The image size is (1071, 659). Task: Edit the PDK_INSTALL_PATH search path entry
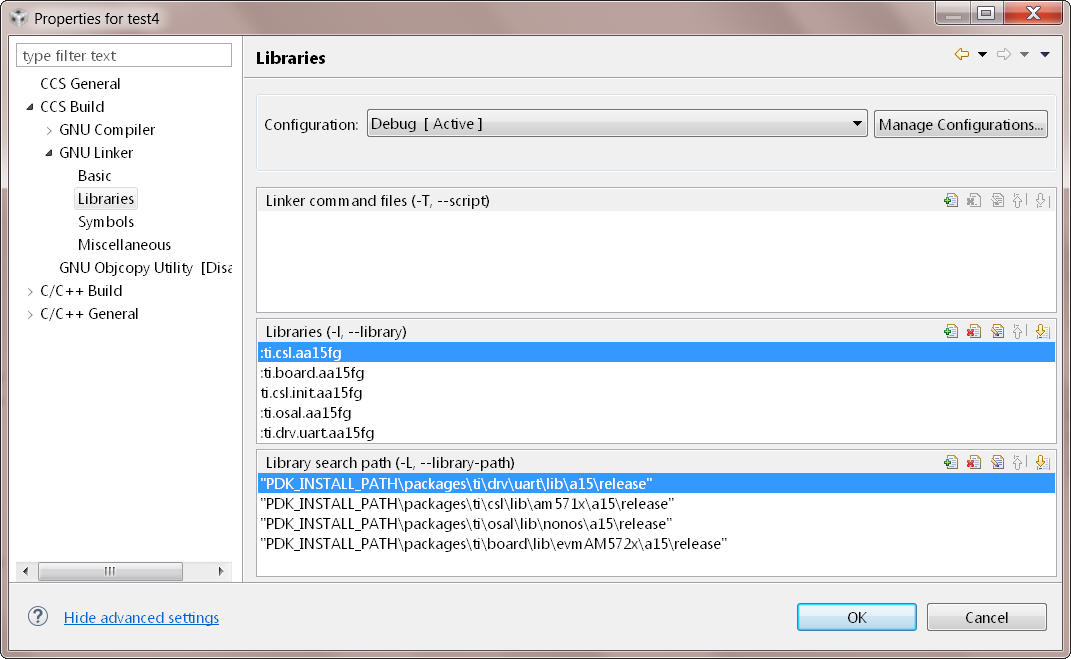[x=997, y=462]
